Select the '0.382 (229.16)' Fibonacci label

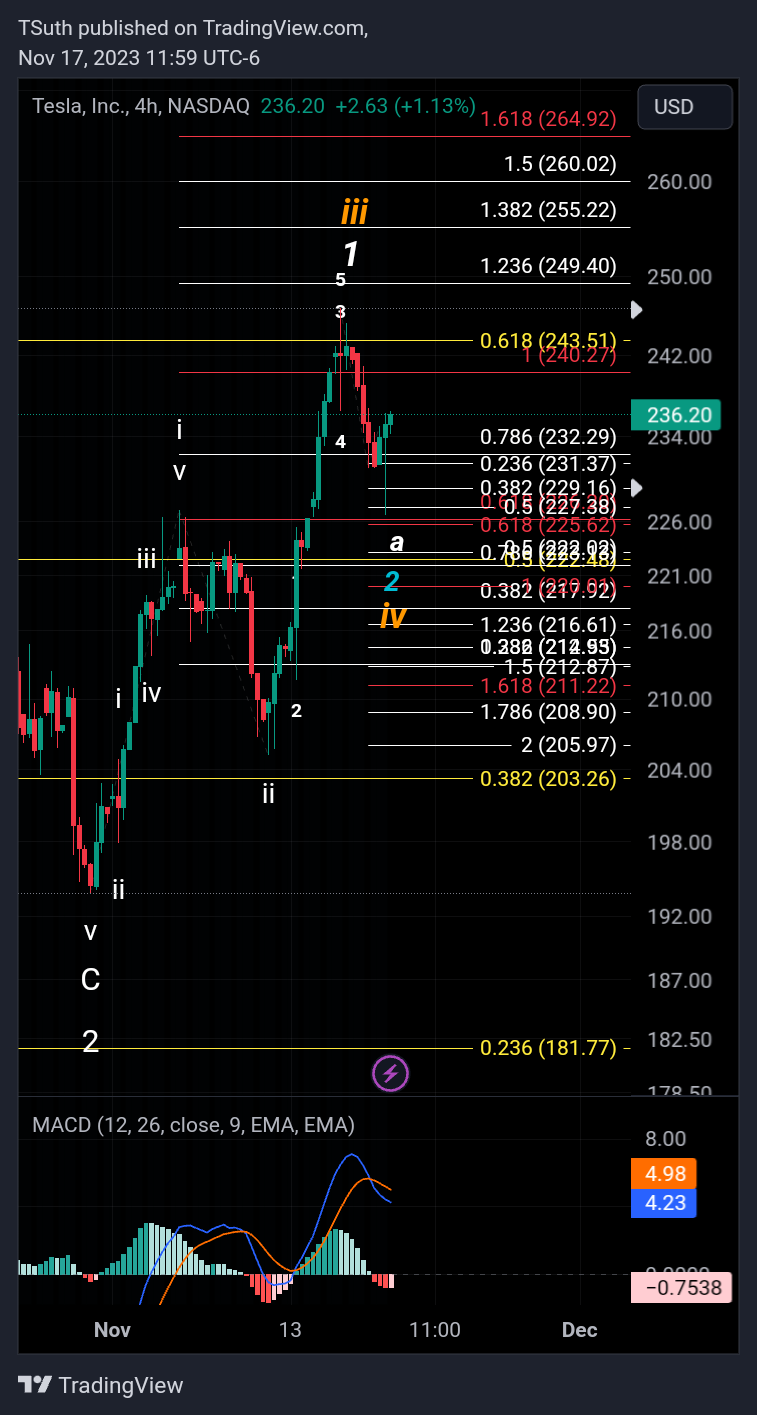(548, 489)
